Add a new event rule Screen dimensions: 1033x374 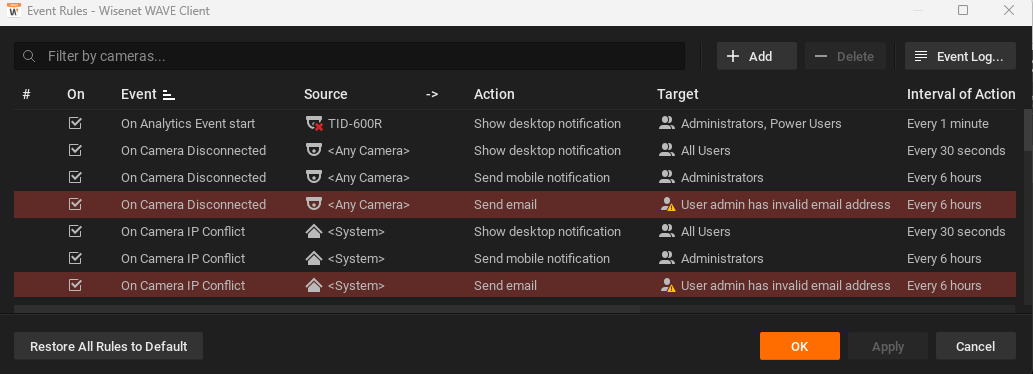757,56
